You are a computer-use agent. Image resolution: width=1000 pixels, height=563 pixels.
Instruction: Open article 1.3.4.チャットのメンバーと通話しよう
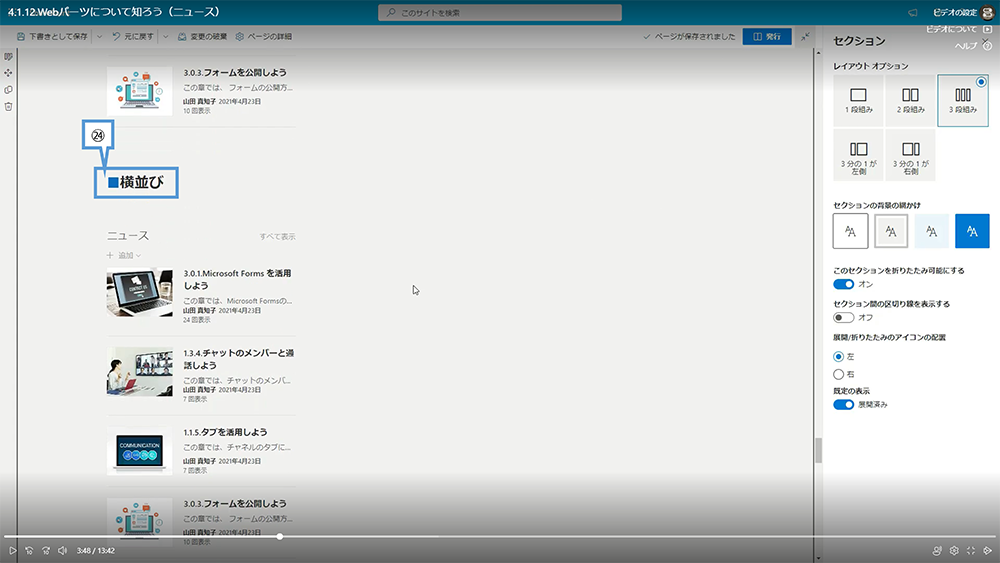click(x=239, y=359)
